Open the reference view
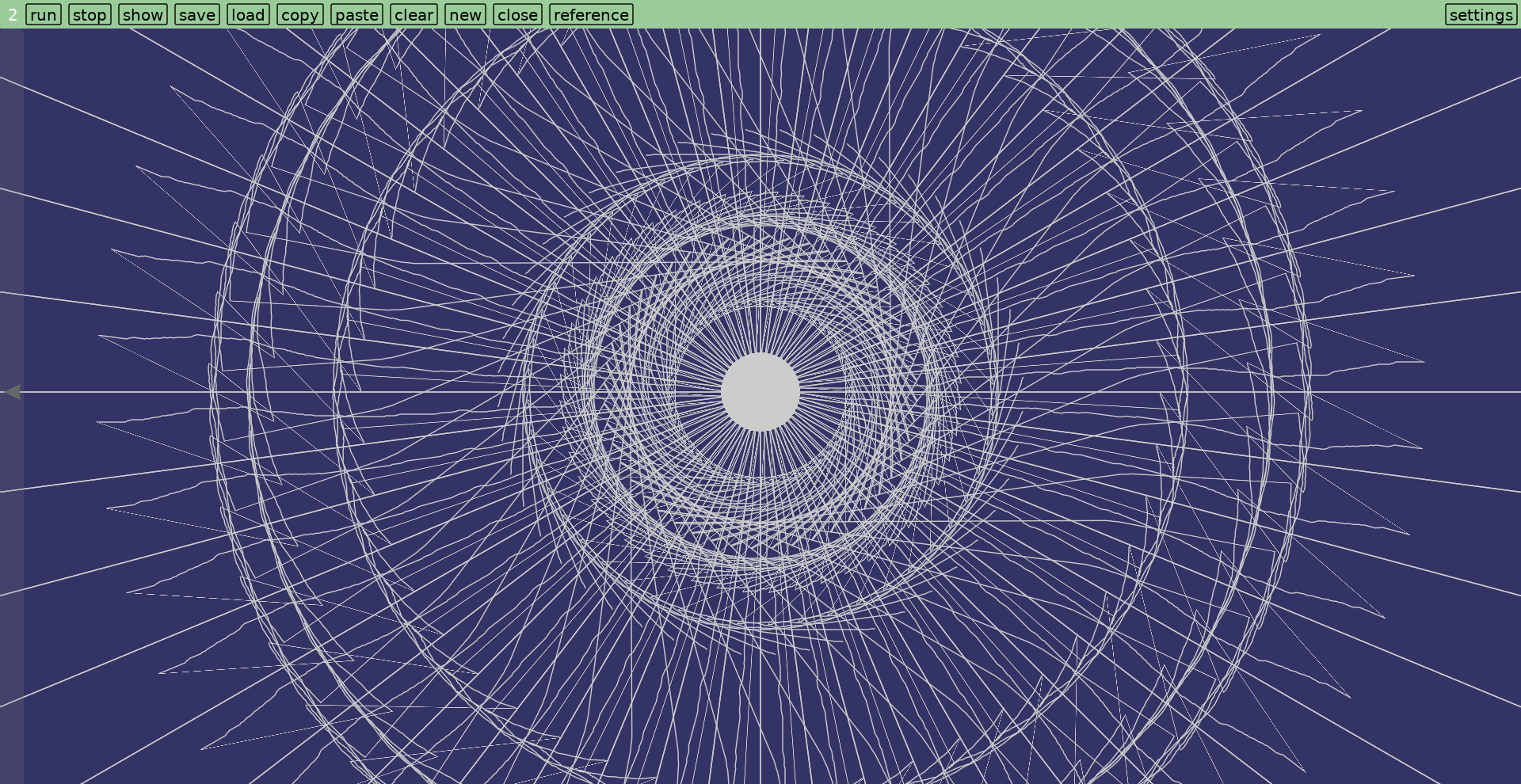 tap(590, 14)
